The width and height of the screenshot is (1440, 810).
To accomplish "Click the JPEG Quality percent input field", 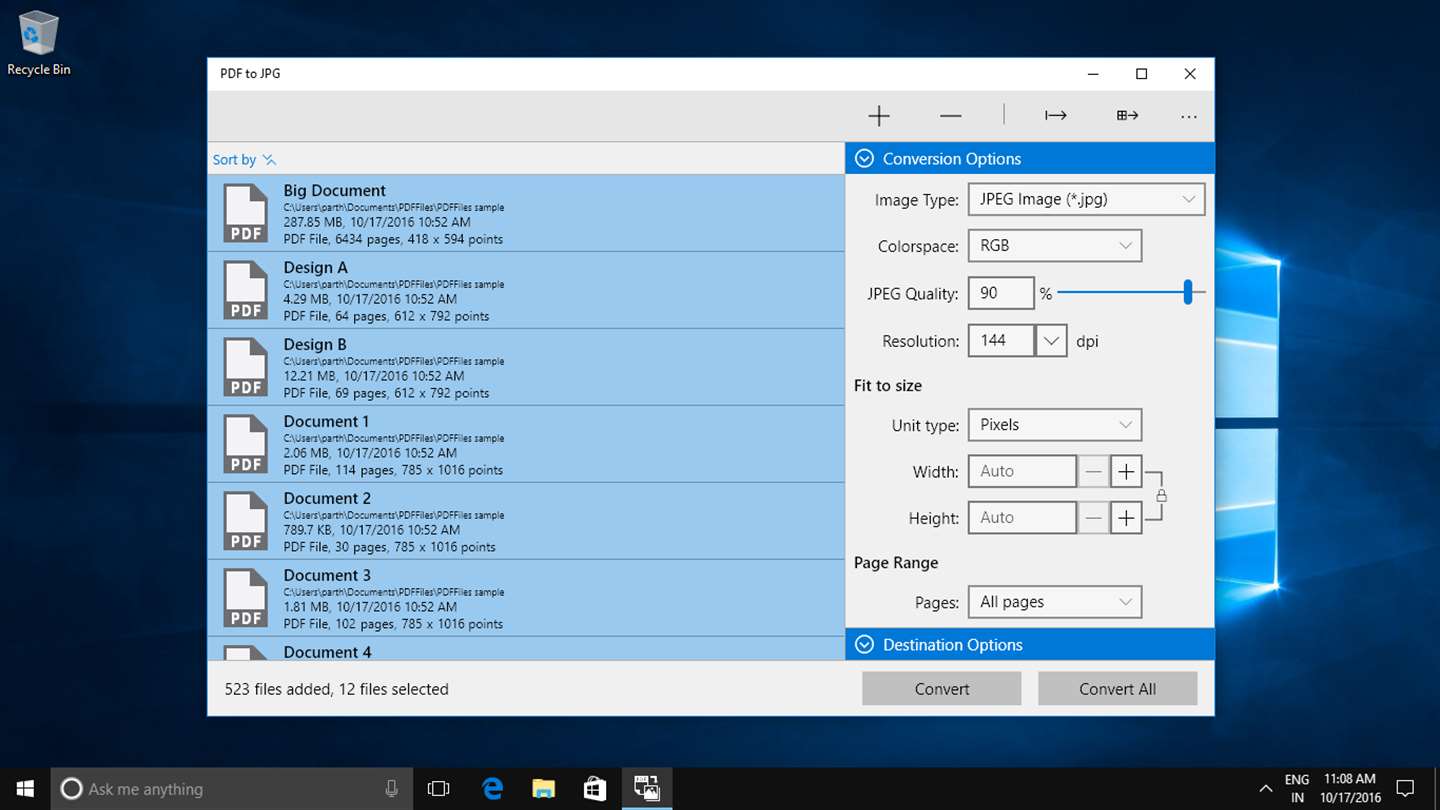I will [1001, 293].
